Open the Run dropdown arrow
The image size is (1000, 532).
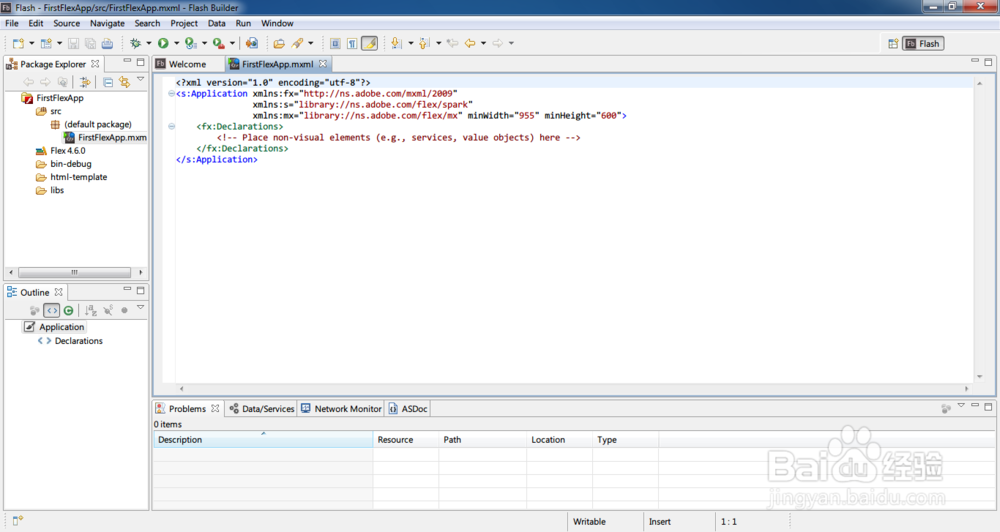tap(177, 43)
